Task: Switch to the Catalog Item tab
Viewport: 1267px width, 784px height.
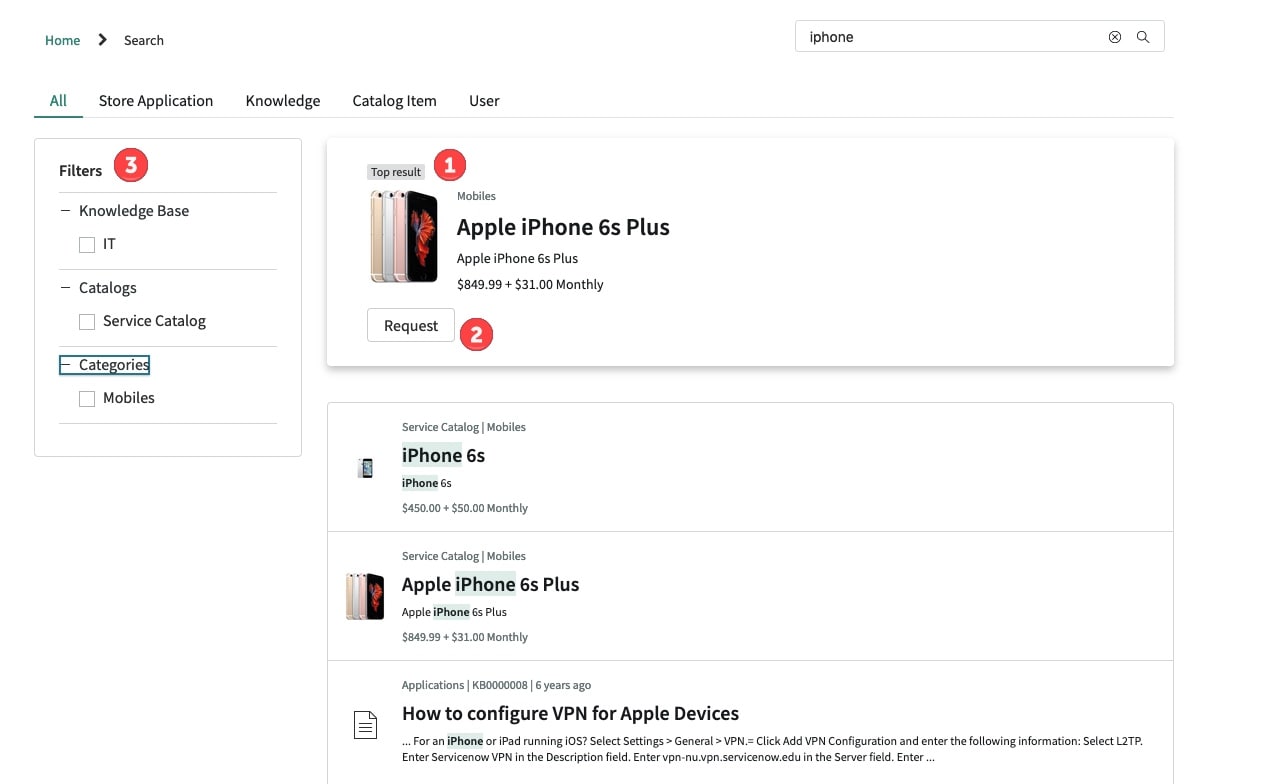Action: click(x=394, y=100)
